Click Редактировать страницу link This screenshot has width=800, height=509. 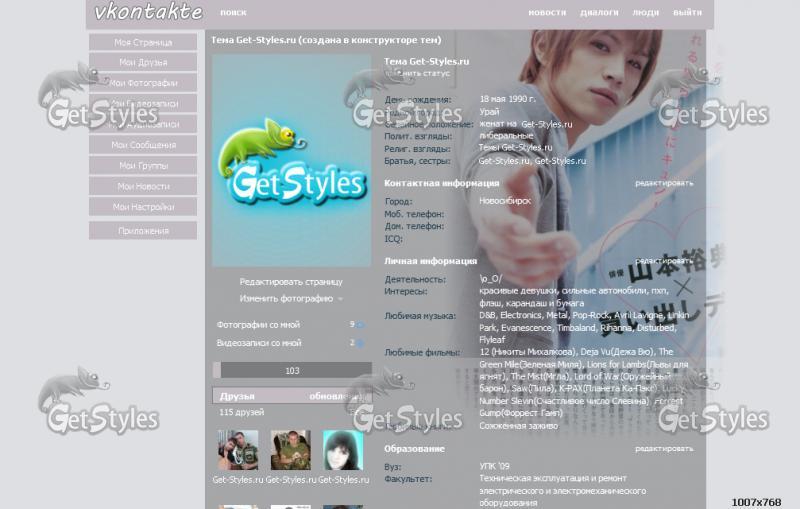(x=291, y=282)
